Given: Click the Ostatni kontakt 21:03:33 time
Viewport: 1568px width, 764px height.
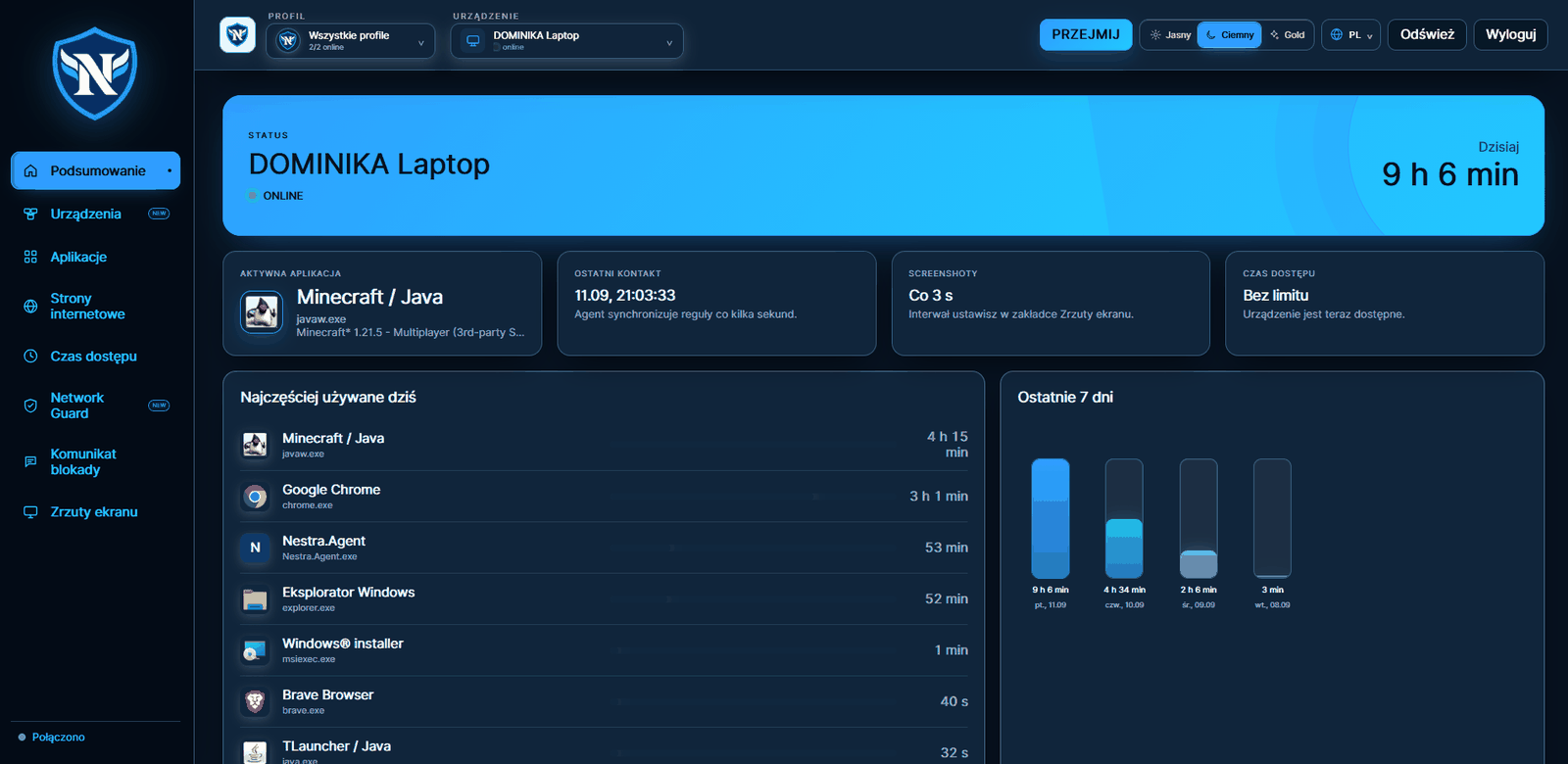Looking at the screenshot, I should (x=625, y=295).
